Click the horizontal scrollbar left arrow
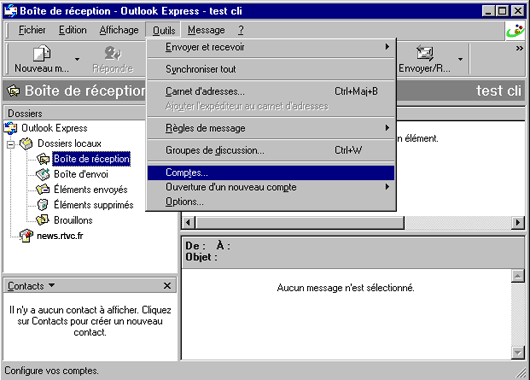The width and height of the screenshot is (530, 380). [189, 223]
